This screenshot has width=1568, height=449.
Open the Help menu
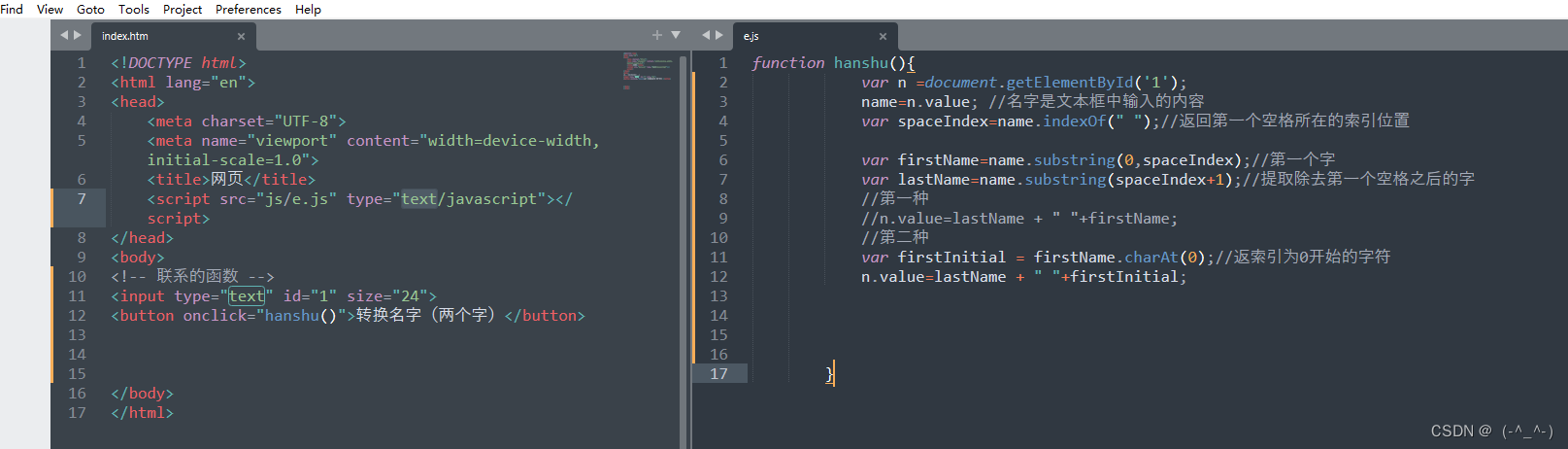pos(308,9)
